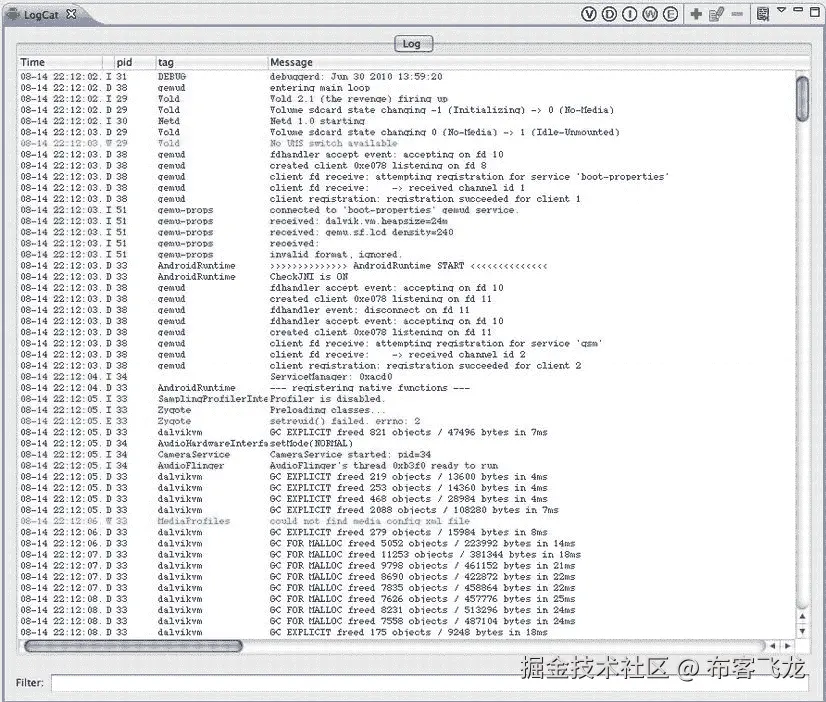Screen dimensions: 826x702
Task: Select the Debug (D) log level filter
Action: click(609, 14)
